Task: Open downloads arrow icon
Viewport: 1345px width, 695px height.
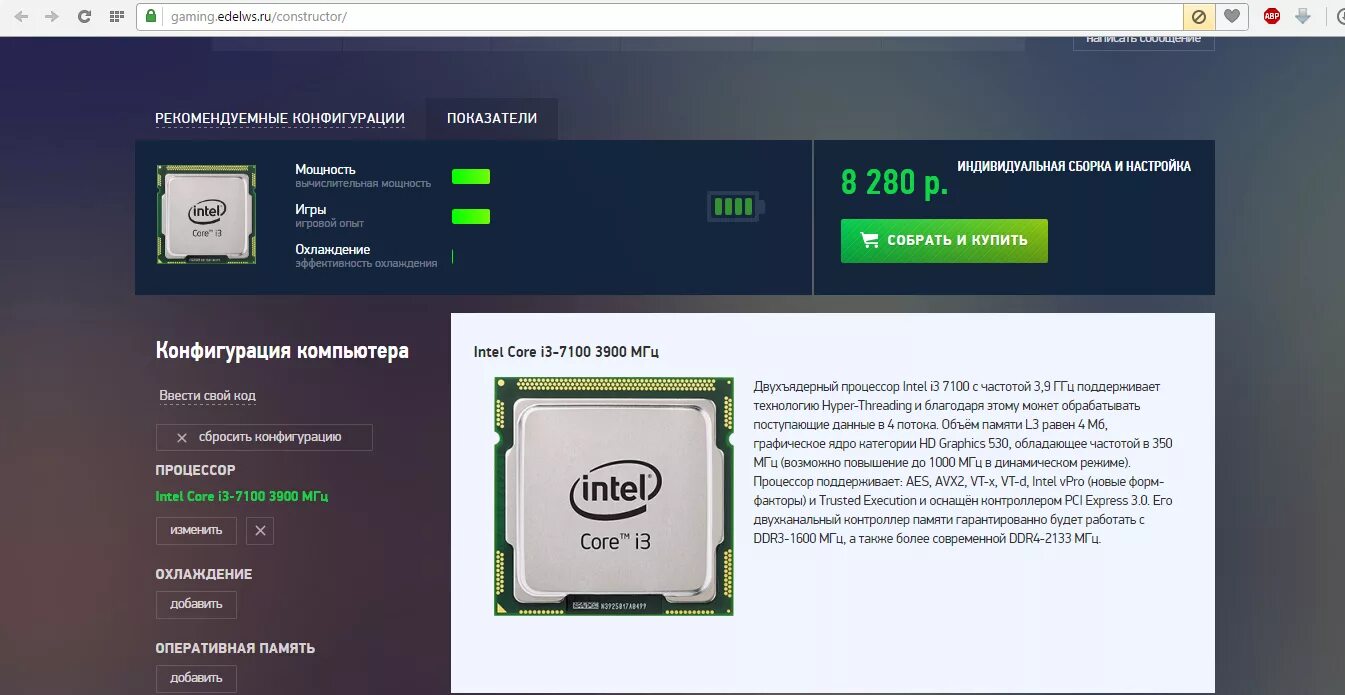Action: (x=1303, y=16)
